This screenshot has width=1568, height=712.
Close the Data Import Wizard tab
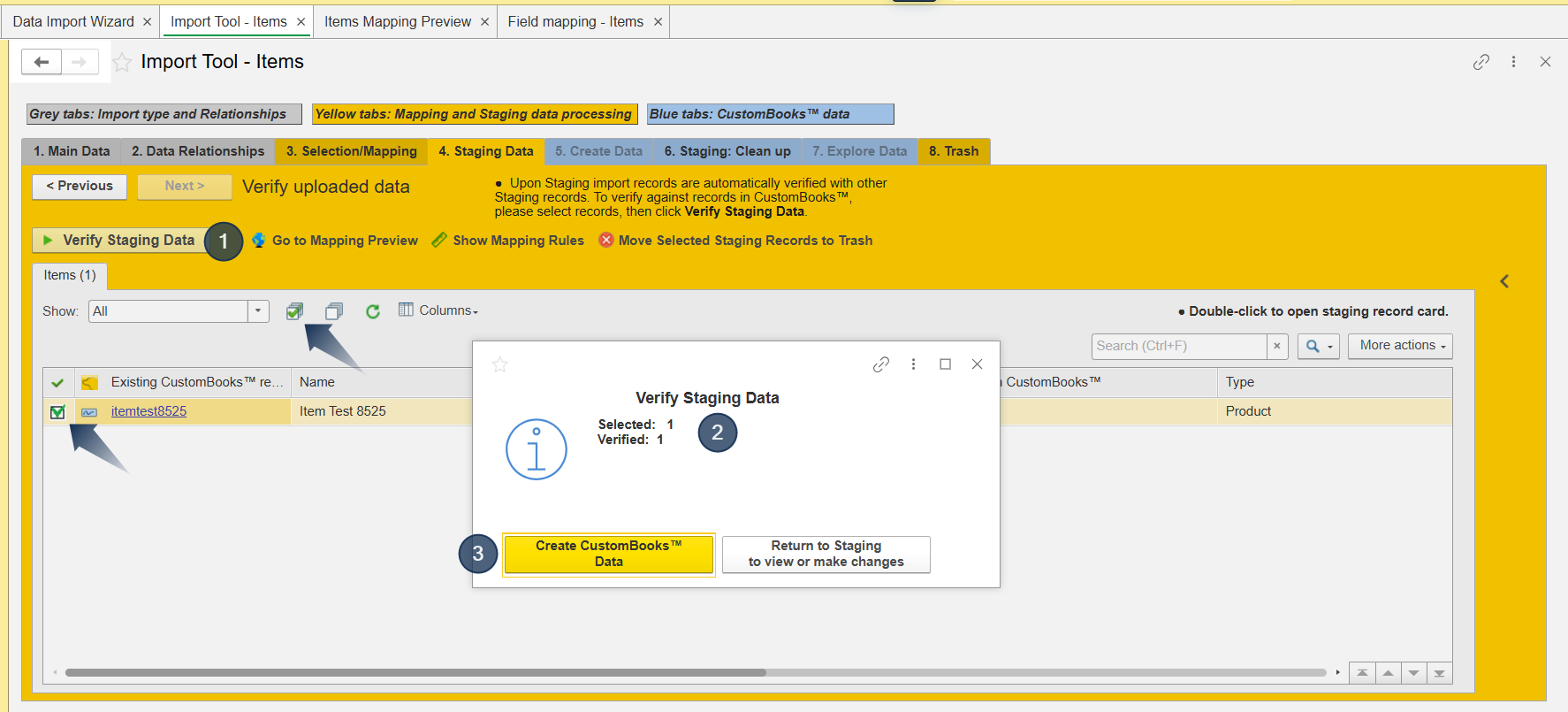[x=147, y=22]
